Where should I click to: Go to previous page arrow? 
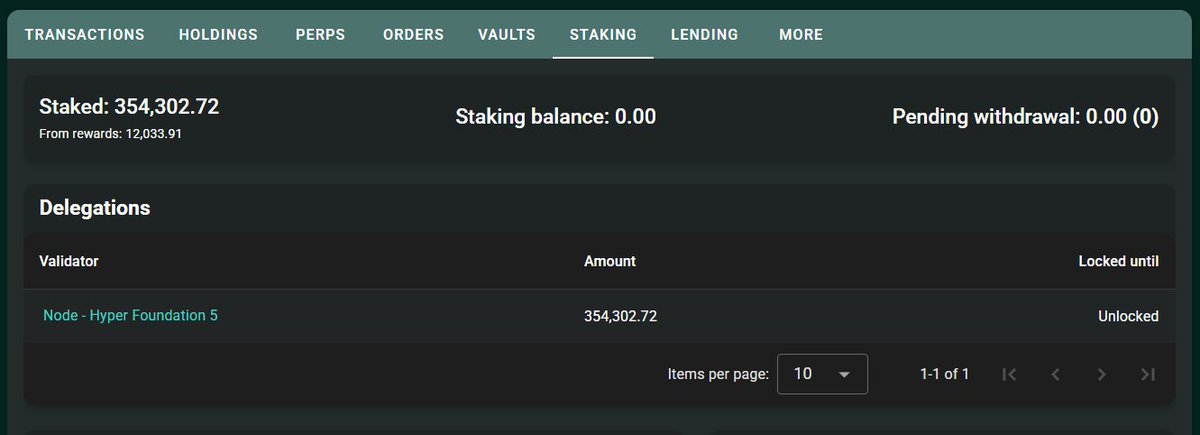1055,374
